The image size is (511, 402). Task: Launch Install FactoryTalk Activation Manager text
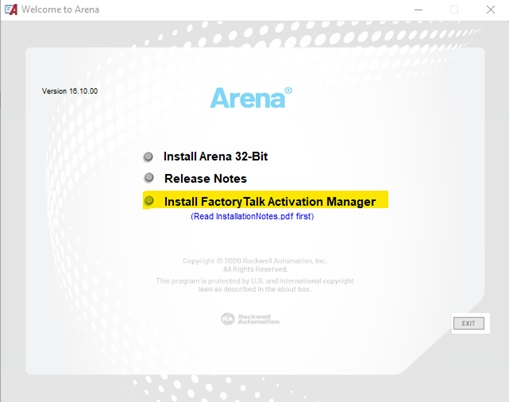coord(270,201)
